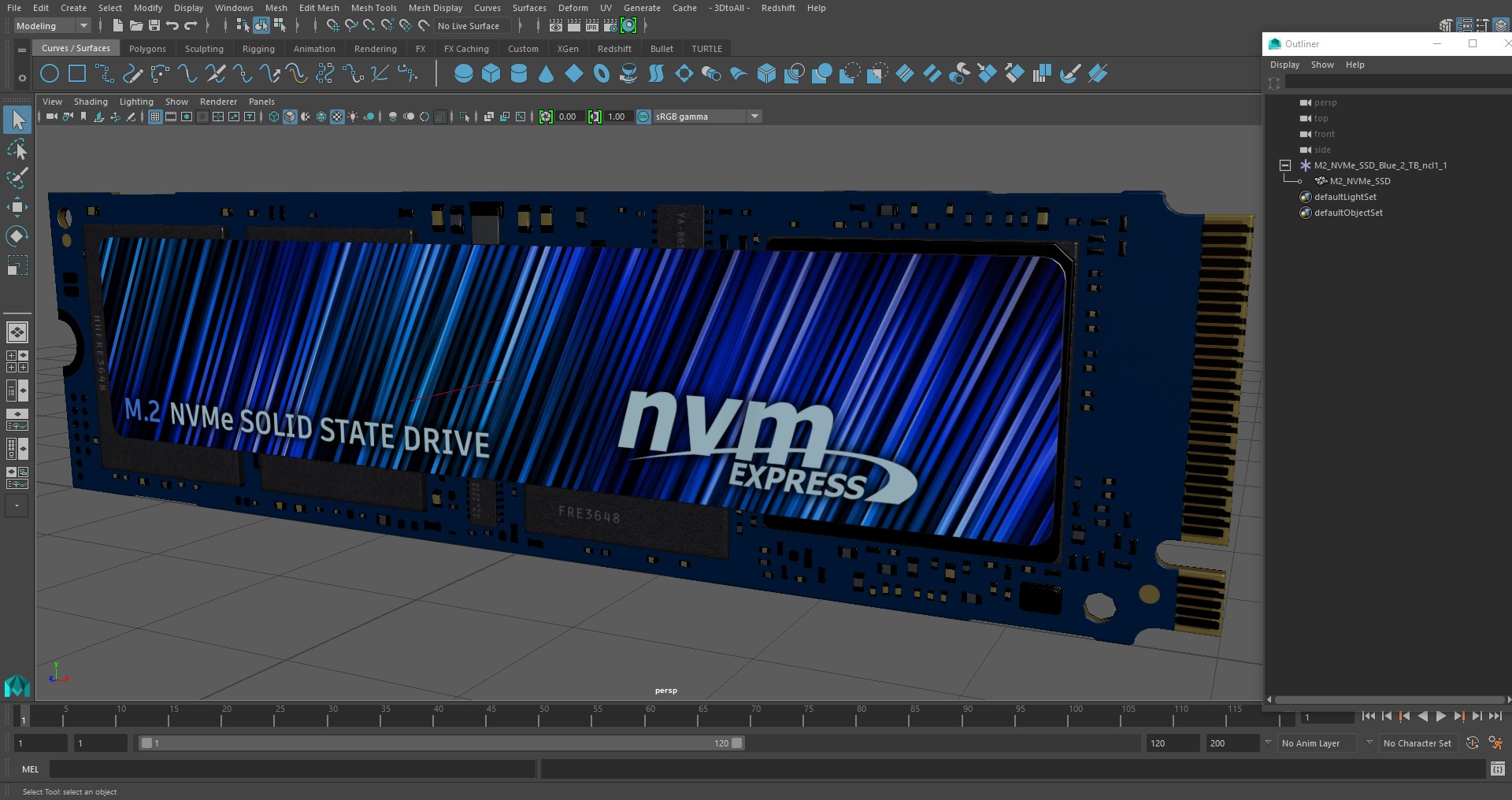1512x800 pixels.
Task: Open the No Anim Layer dropdown
Action: click(x=1317, y=743)
